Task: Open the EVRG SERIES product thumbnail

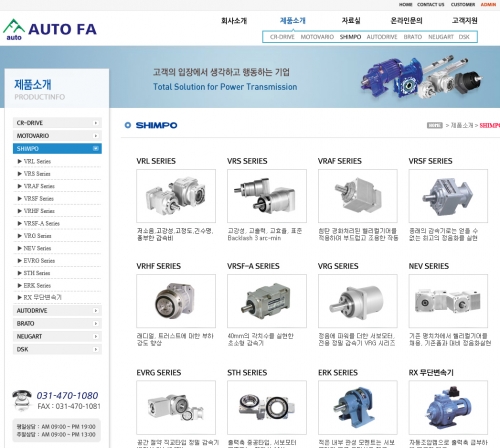Action: click(x=176, y=407)
